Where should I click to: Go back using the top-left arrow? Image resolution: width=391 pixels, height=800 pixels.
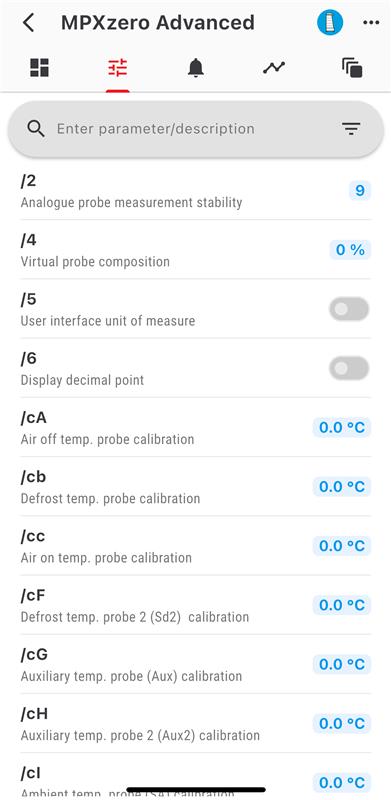[x=29, y=23]
